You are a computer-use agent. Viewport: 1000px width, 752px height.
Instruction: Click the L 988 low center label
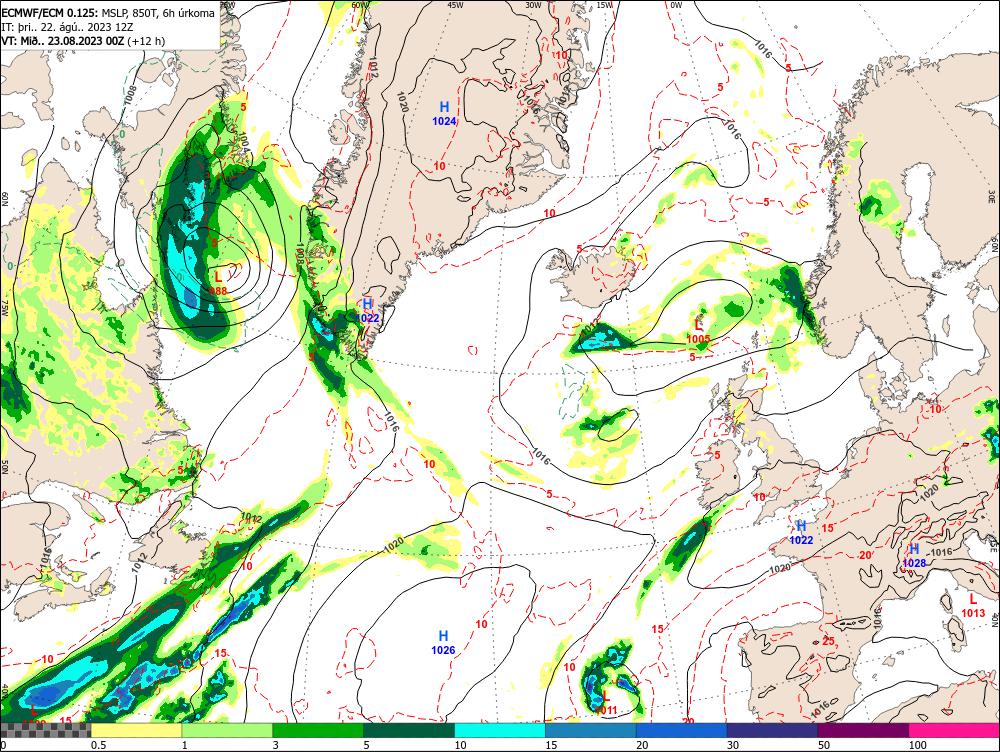[218, 283]
